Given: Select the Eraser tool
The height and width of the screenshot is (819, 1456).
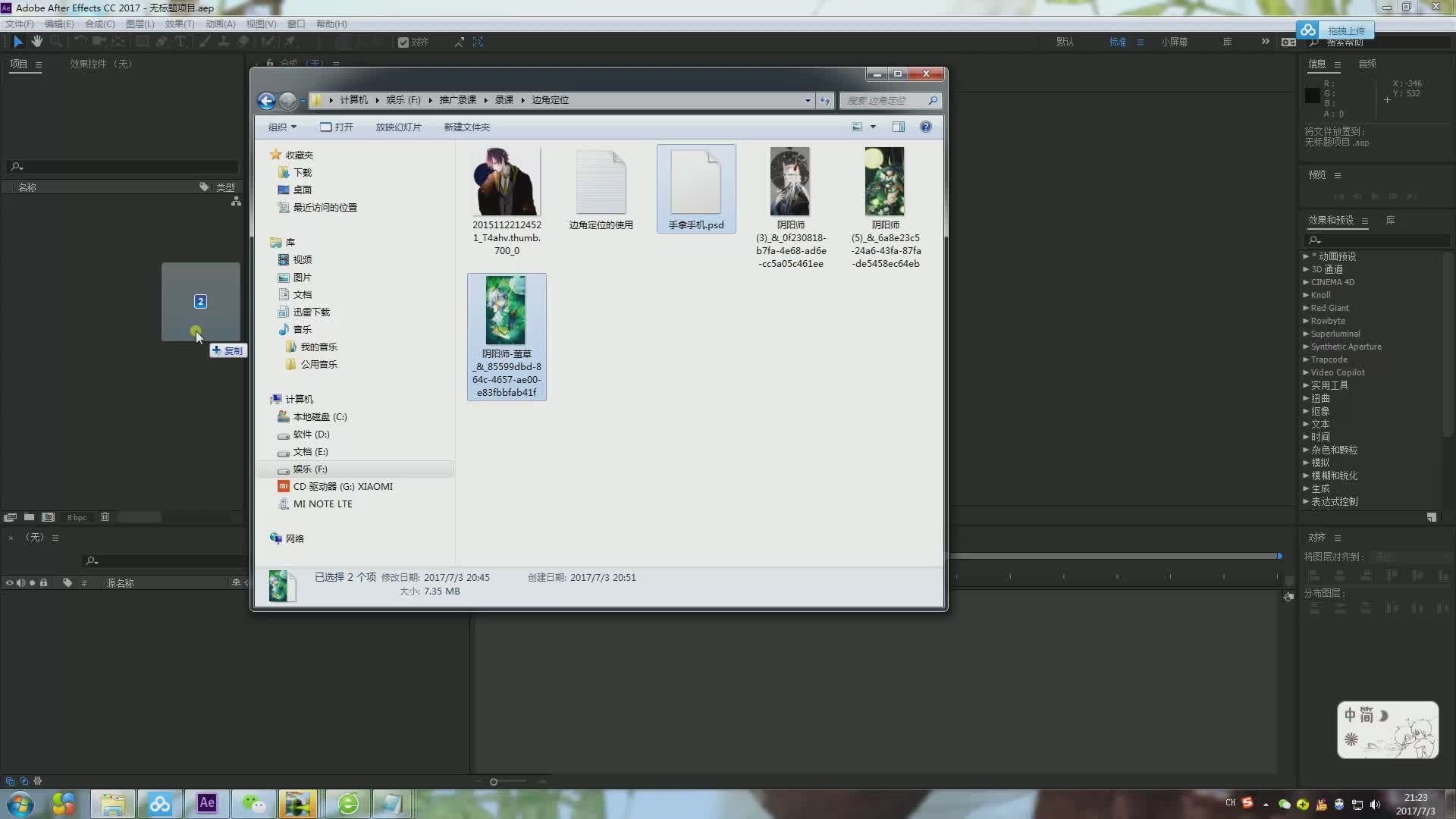Looking at the screenshot, I should click(243, 42).
